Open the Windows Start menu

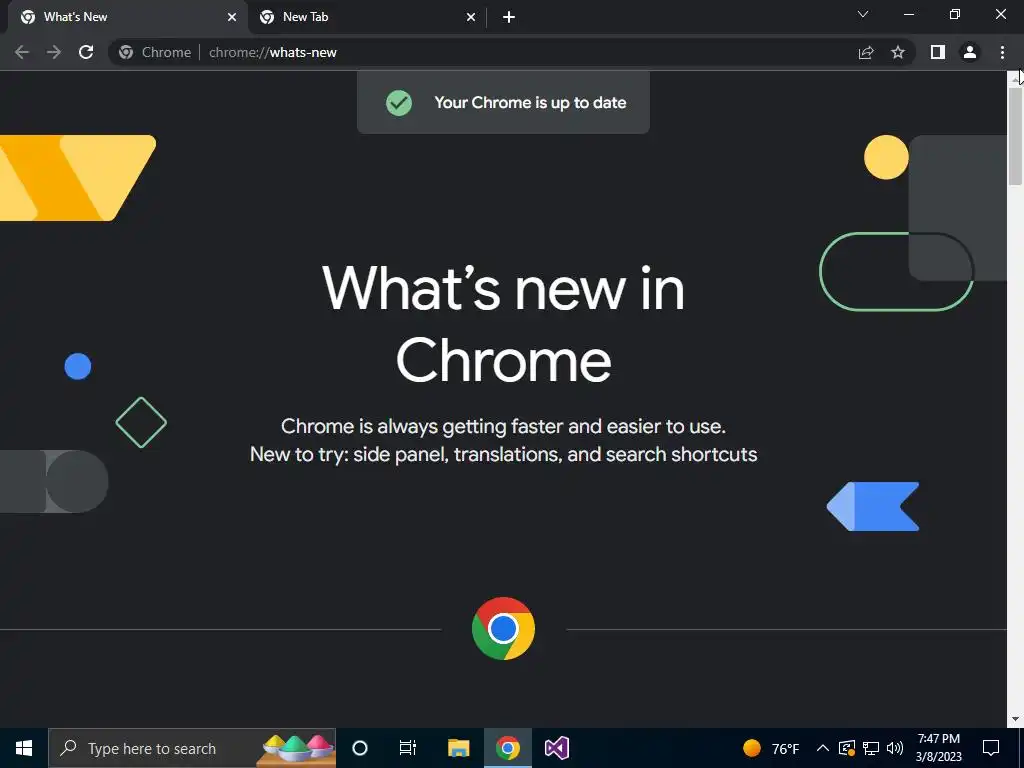[x=24, y=748]
